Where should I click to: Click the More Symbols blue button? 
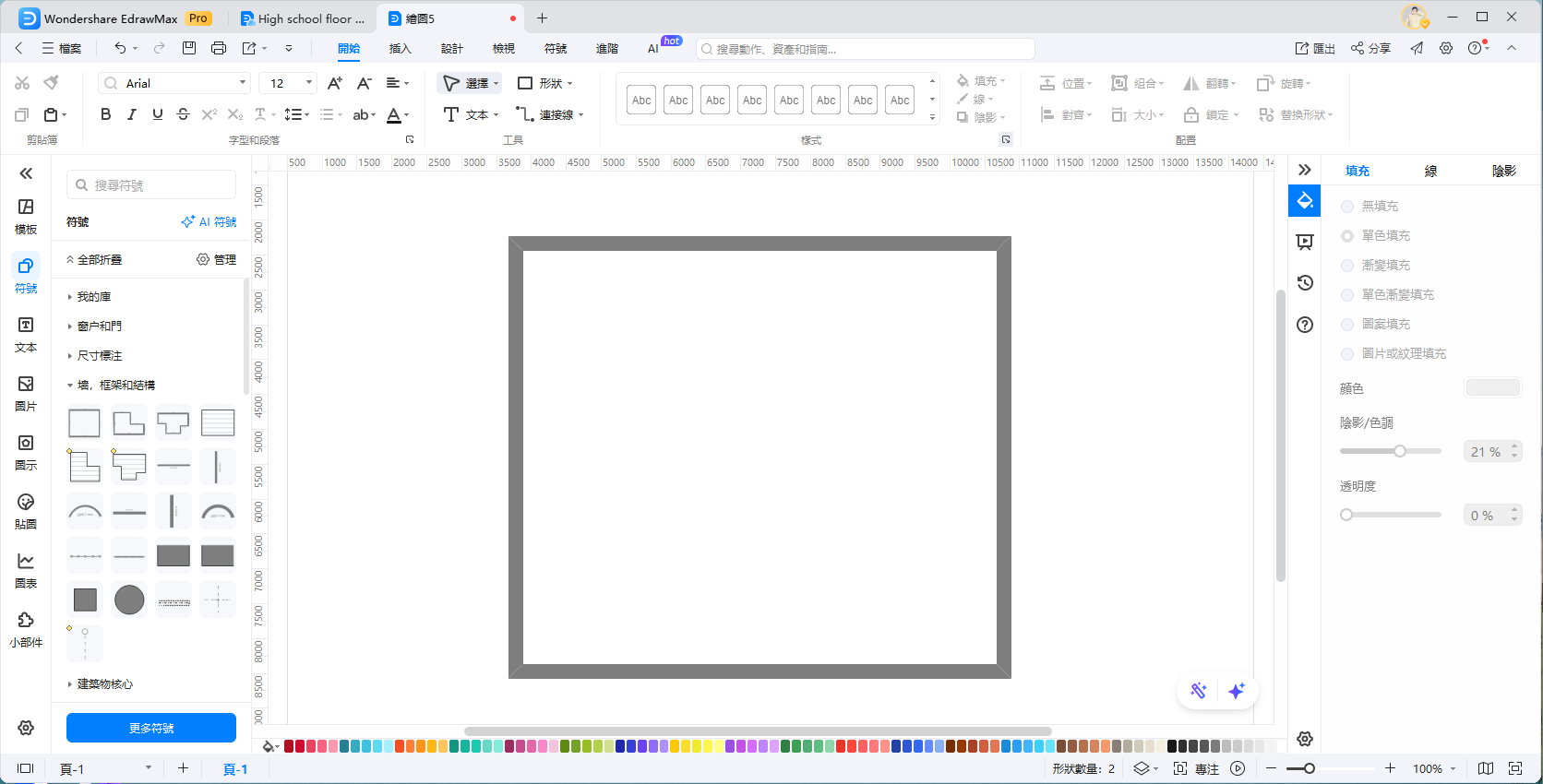tap(151, 728)
